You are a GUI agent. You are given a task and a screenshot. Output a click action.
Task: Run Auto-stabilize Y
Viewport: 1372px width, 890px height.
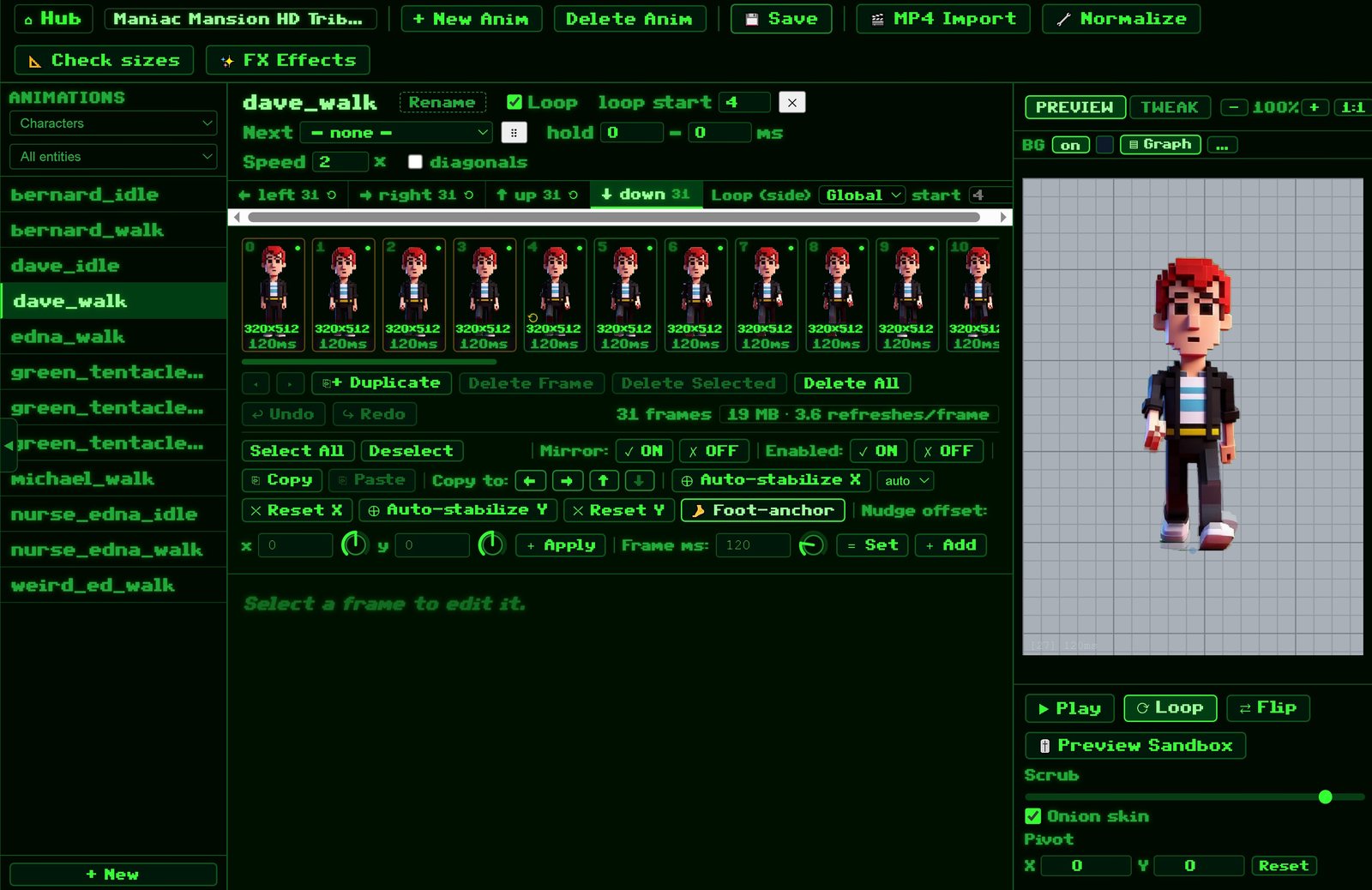point(459,510)
